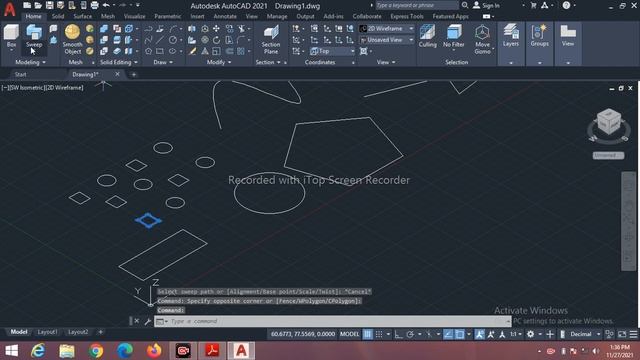Open Google Chrome from the taskbar
The height and width of the screenshot is (360, 640).
click(x=96, y=351)
